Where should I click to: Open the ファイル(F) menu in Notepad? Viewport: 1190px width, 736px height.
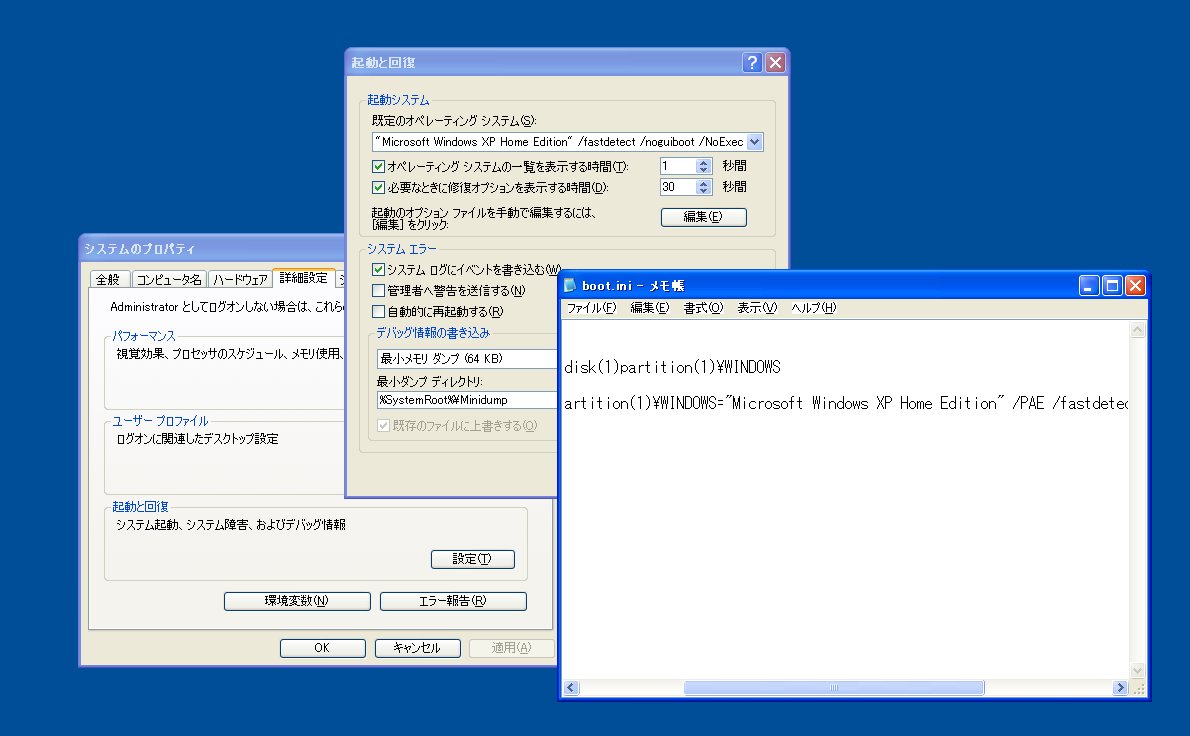point(591,307)
